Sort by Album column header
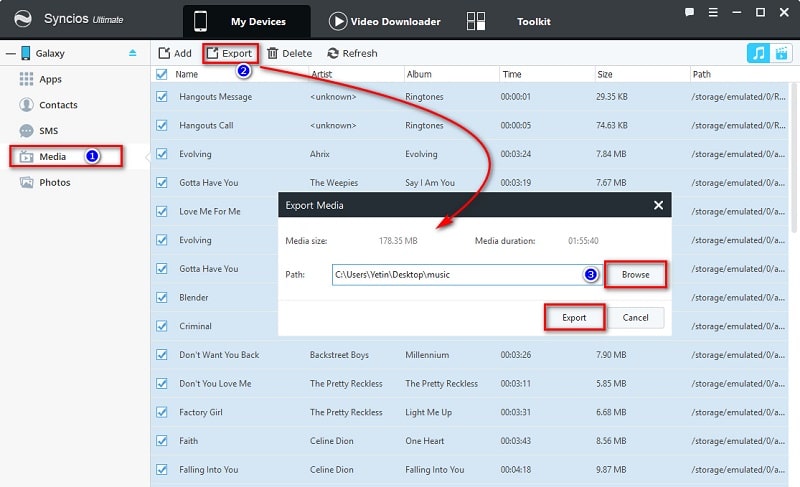This screenshot has width=800, height=487. point(419,74)
